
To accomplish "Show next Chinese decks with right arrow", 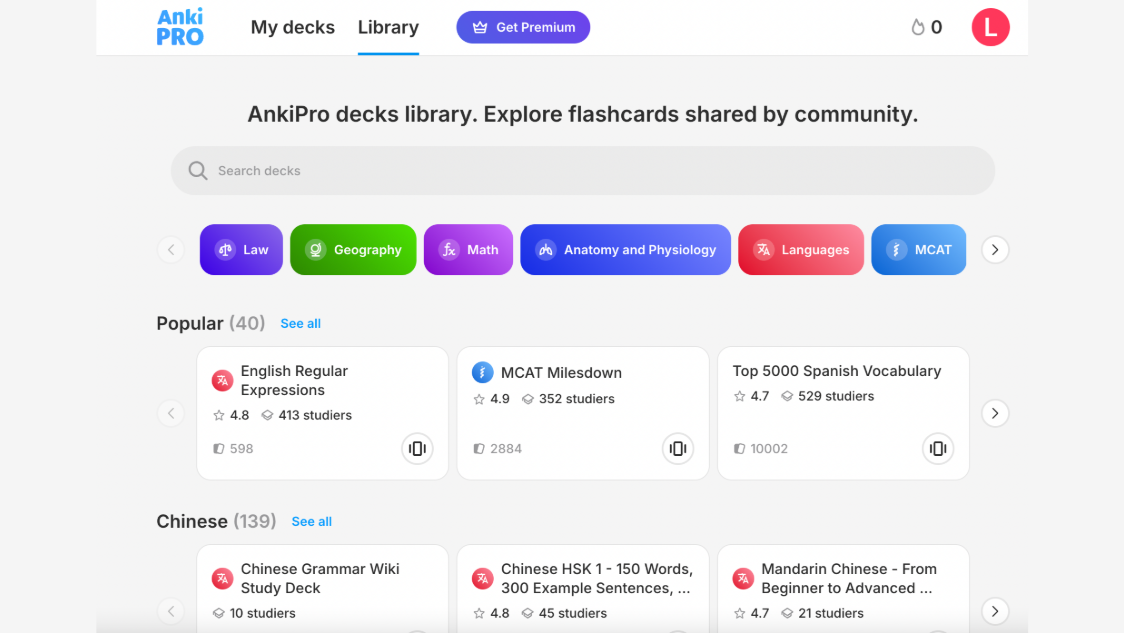I will click(994, 610).
